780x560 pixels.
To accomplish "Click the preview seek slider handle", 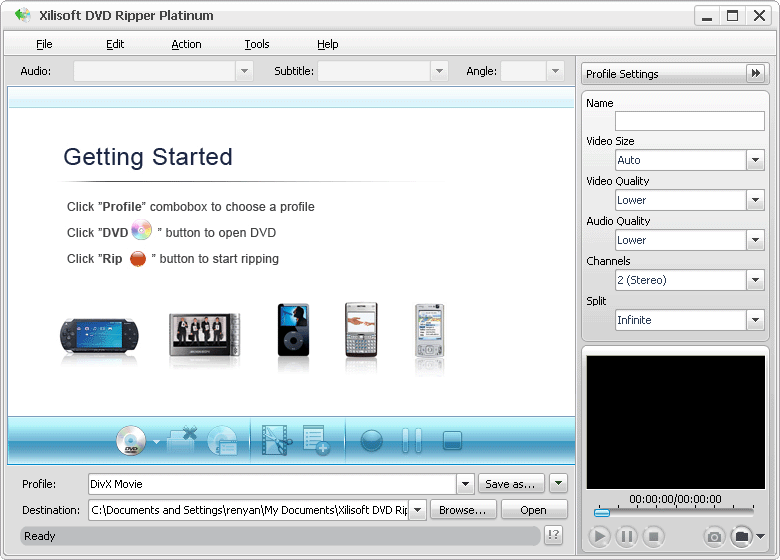I will click(602, 512).
